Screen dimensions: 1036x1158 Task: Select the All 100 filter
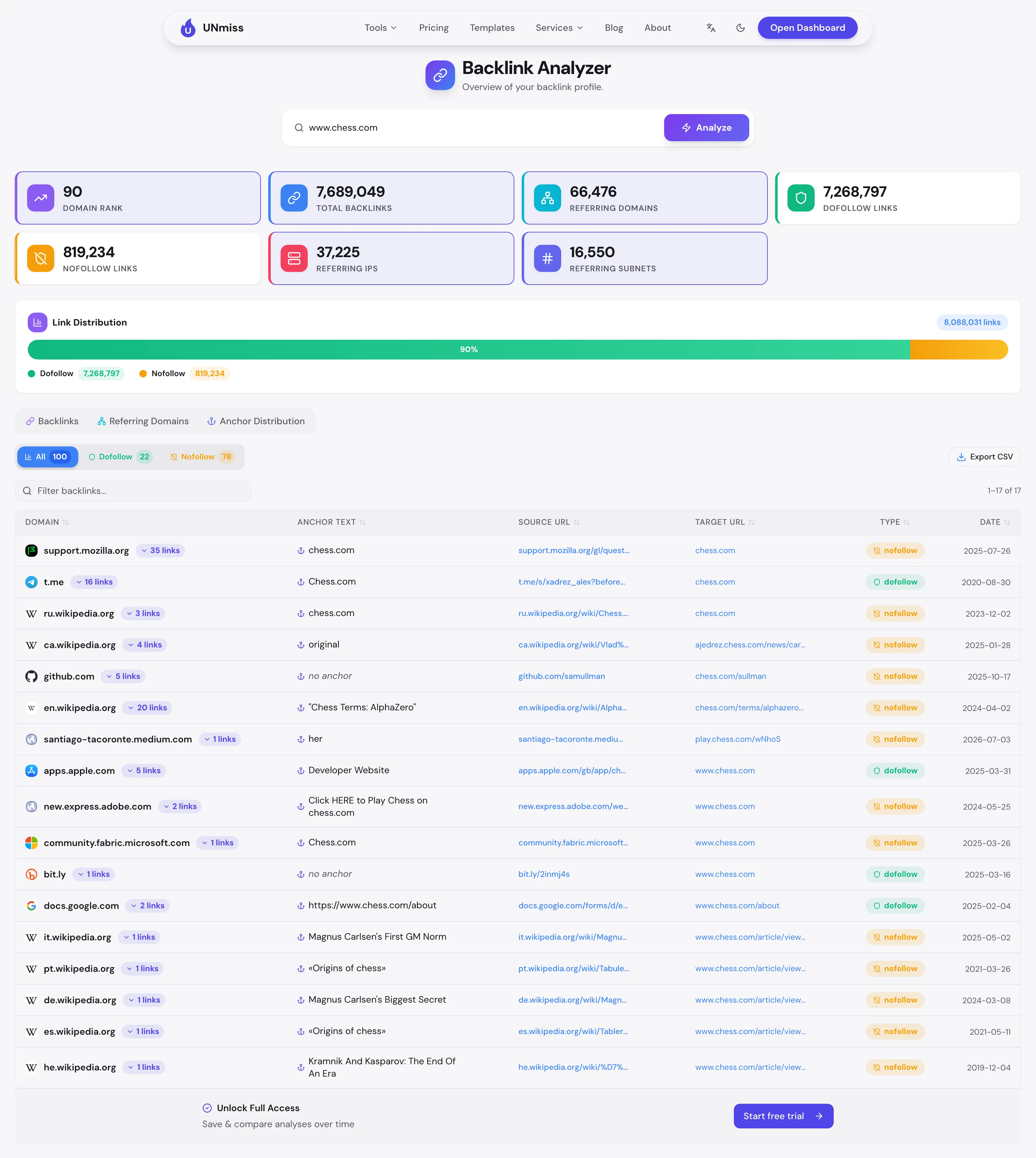point(47,456)
